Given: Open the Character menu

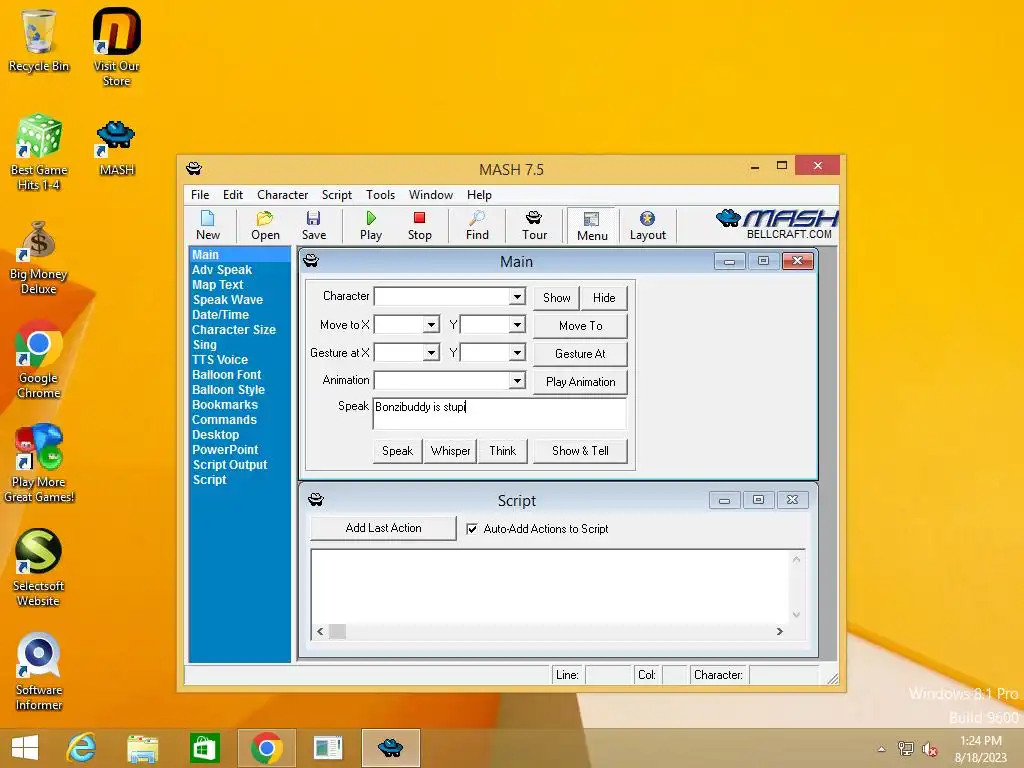Looking at the screenshot, I should tap(282, 195).
